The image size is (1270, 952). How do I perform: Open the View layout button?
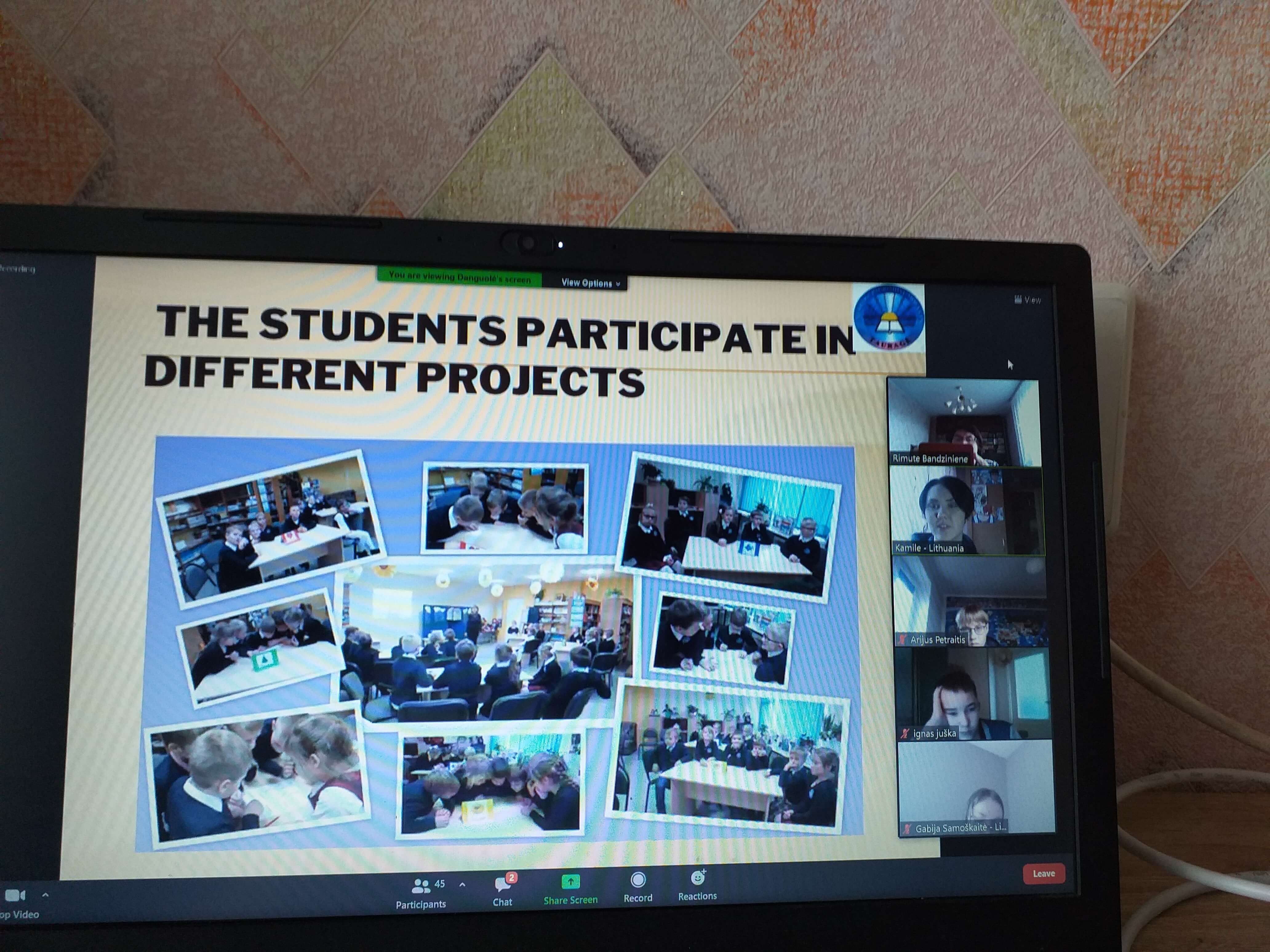coord(1028,299)
